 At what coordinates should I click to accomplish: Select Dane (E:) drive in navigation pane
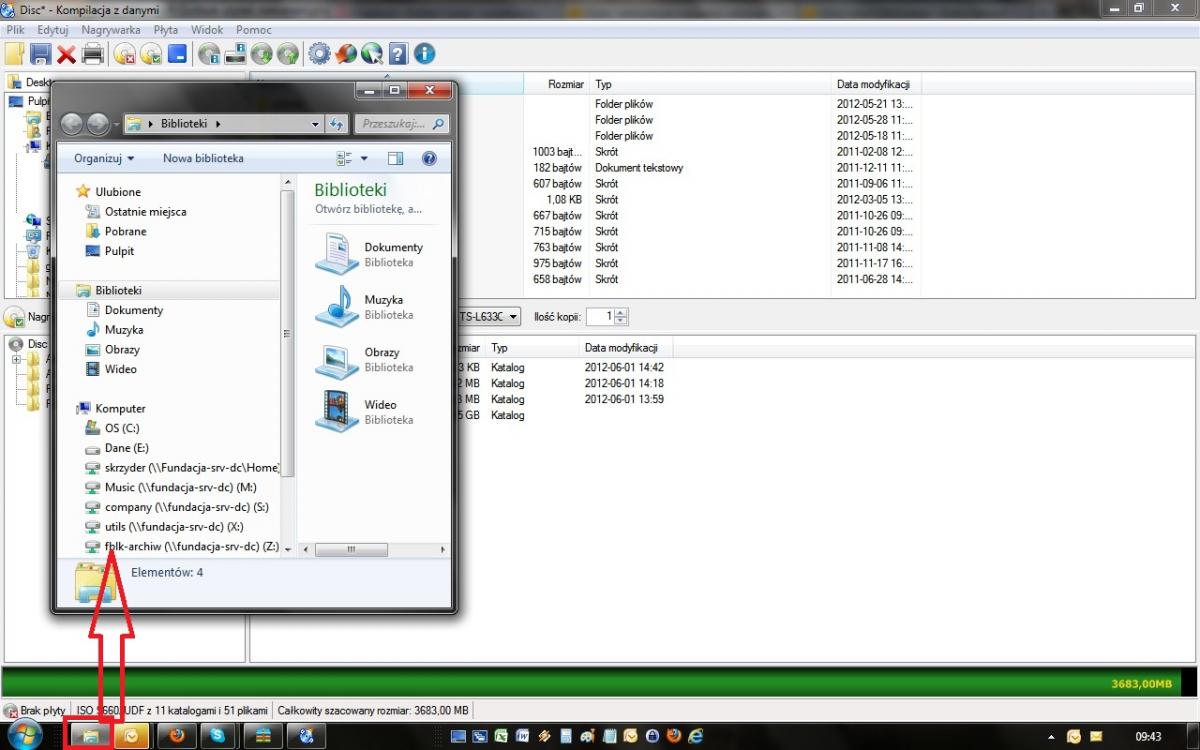pyautogui.click(x=126, y=448)
